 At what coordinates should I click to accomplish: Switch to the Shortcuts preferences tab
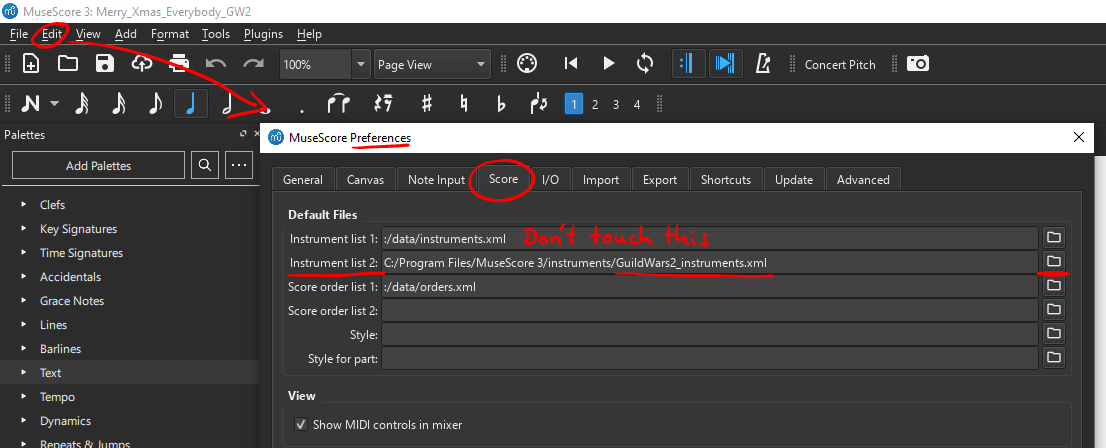726,180
